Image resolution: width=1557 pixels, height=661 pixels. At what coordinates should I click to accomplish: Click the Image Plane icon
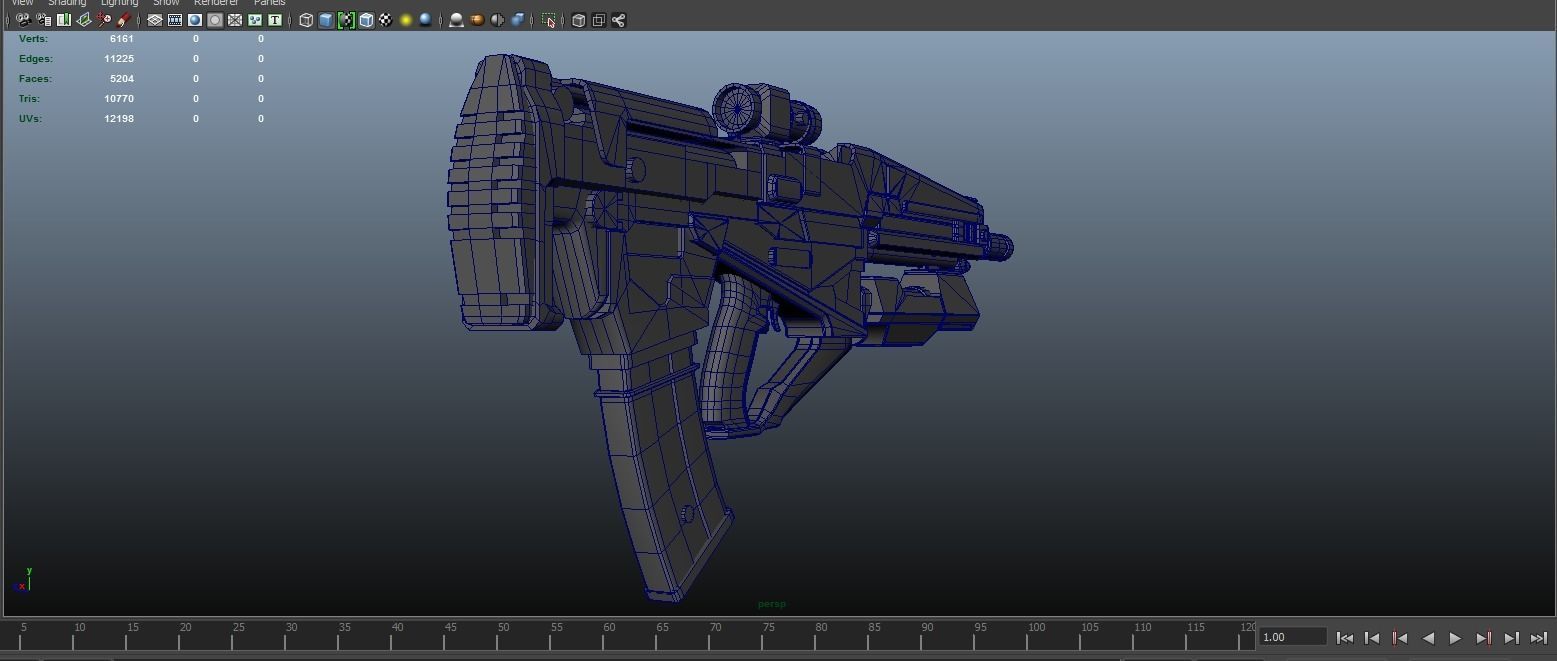click(84, 20)
